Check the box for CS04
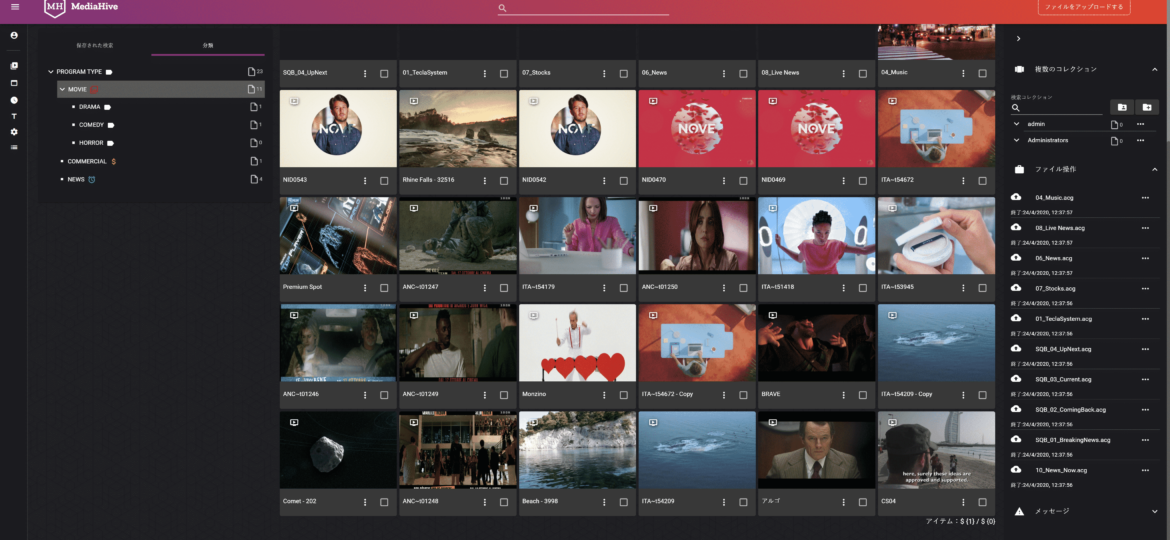 click(x=982, y=502)
